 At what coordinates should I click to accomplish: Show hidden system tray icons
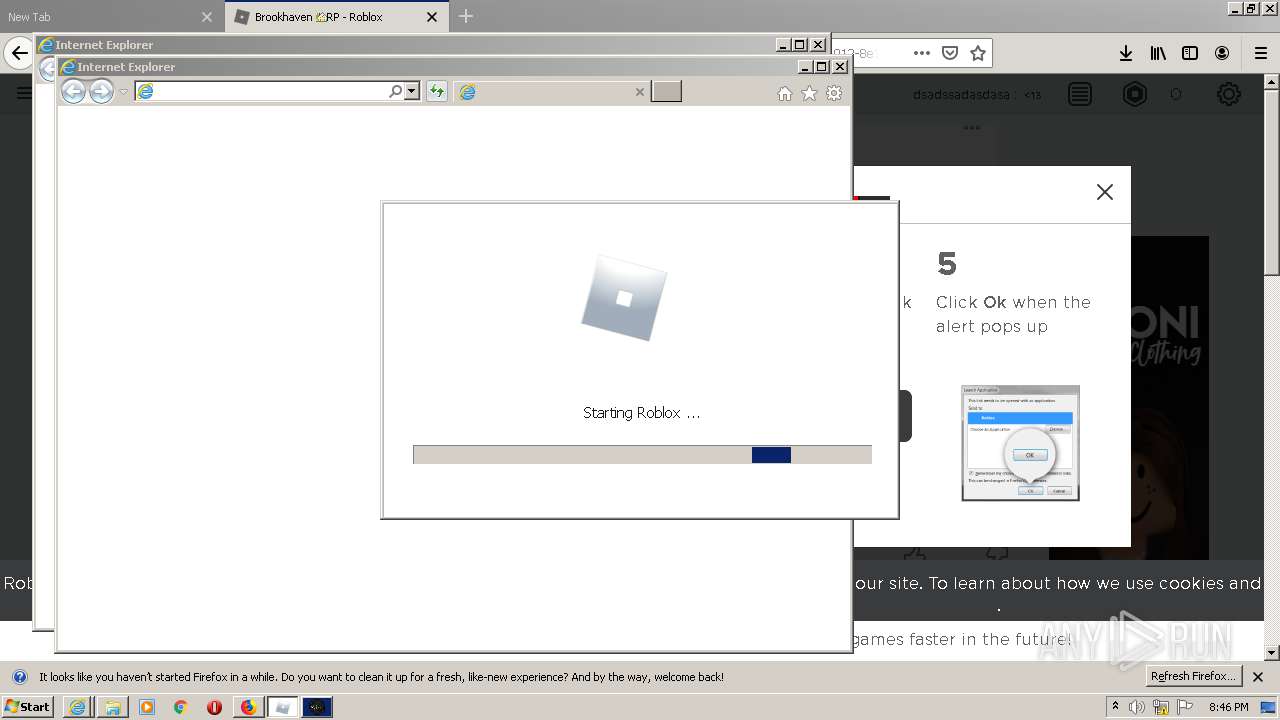click(x=1116, y=707)
